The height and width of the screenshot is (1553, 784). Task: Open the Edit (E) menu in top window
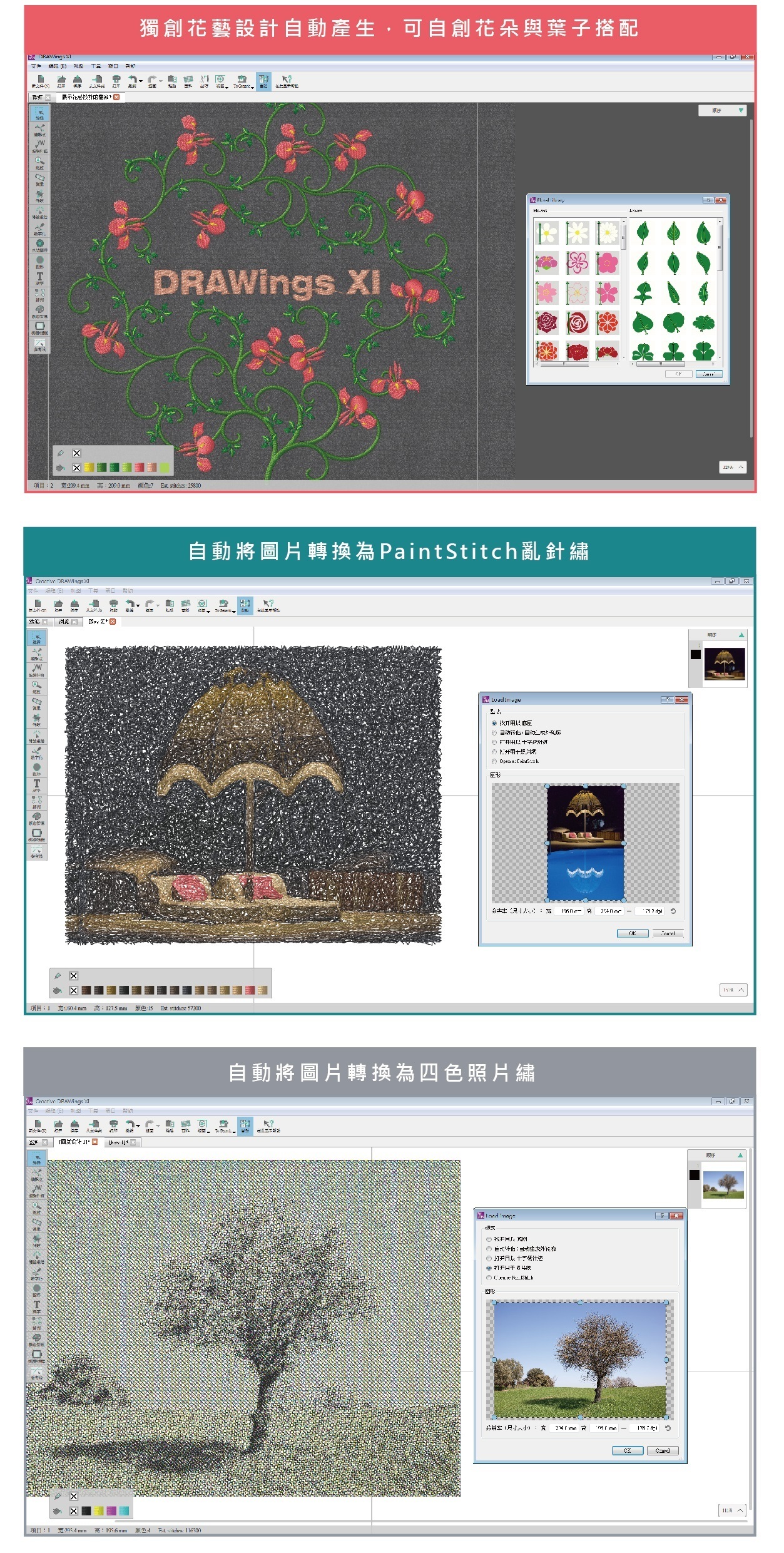click(x=58, y=66)
